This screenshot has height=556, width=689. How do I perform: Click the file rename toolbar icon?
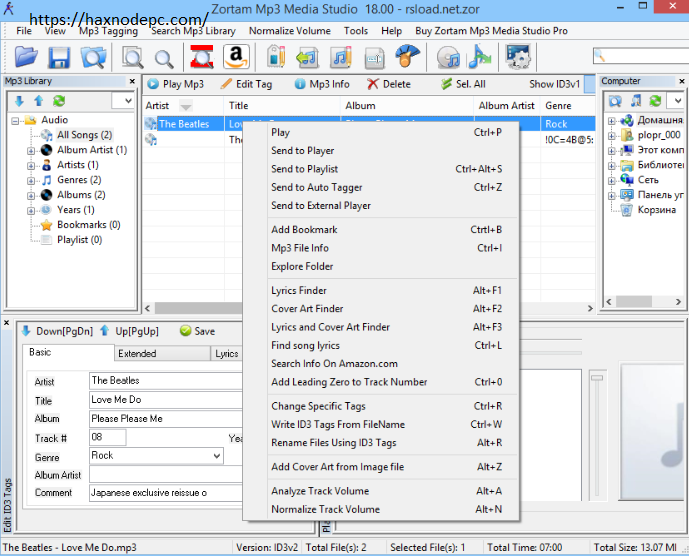click(374, 58)
